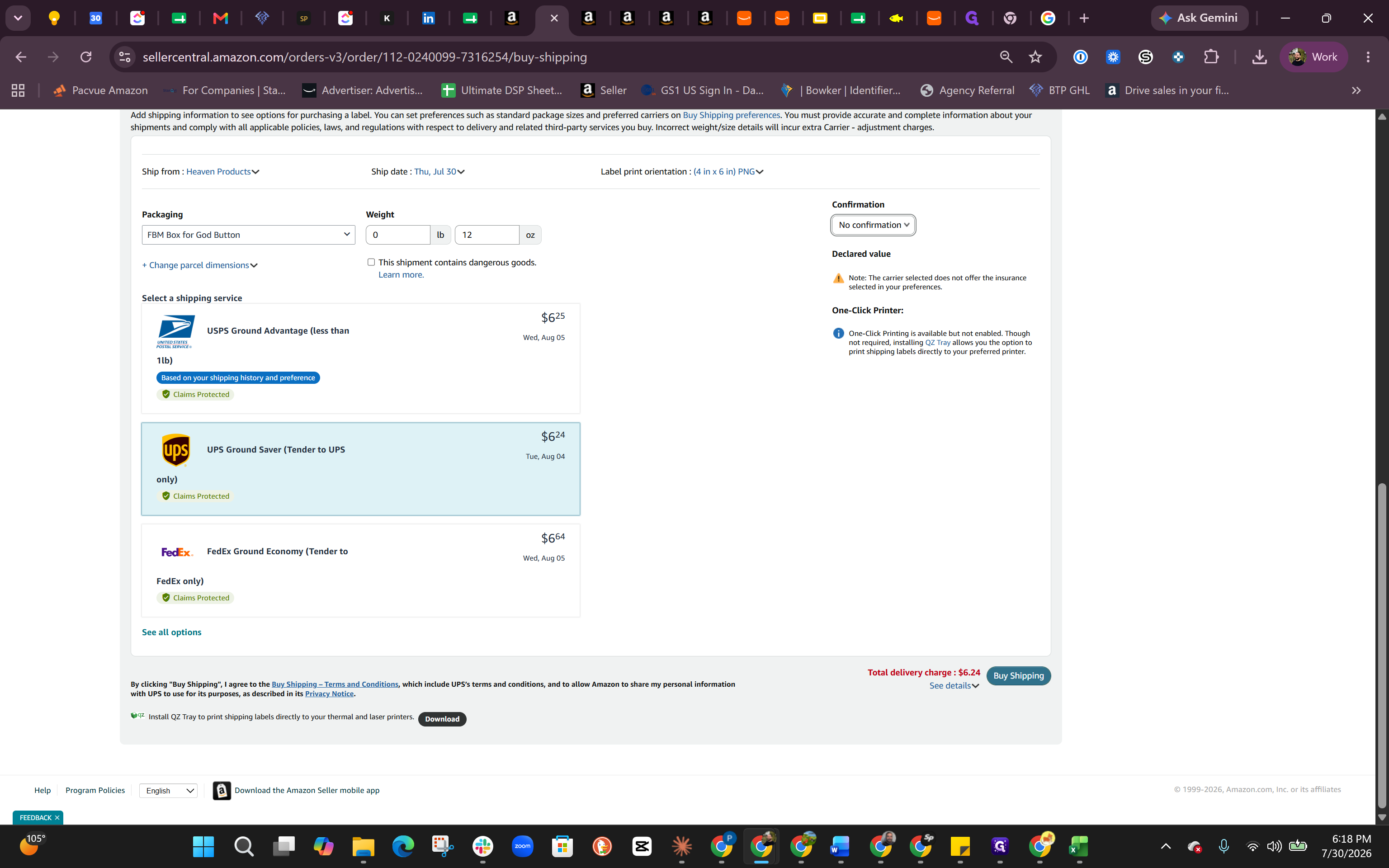Show more bookmarks chevron
Image resolution: width=1389 pixels, height=868 pixels.
[x=1356, y=90]
